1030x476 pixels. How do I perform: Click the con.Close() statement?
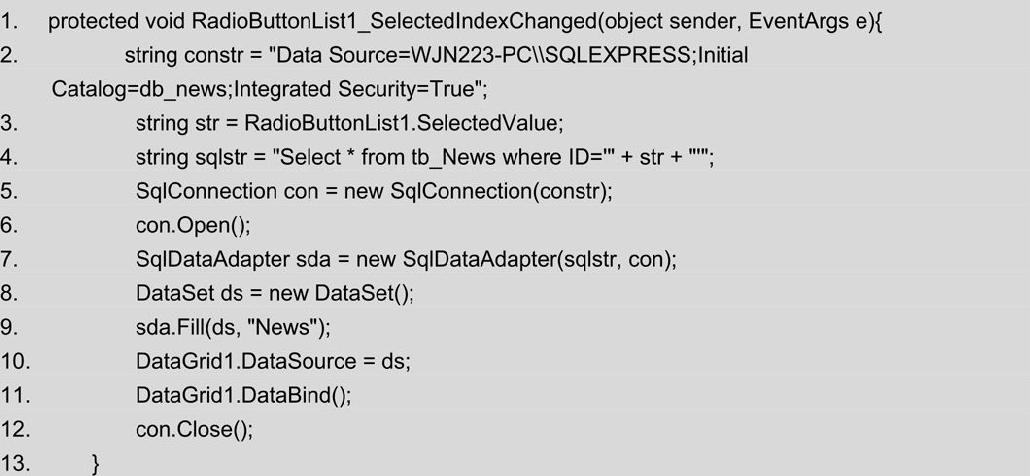click(194, 430)
